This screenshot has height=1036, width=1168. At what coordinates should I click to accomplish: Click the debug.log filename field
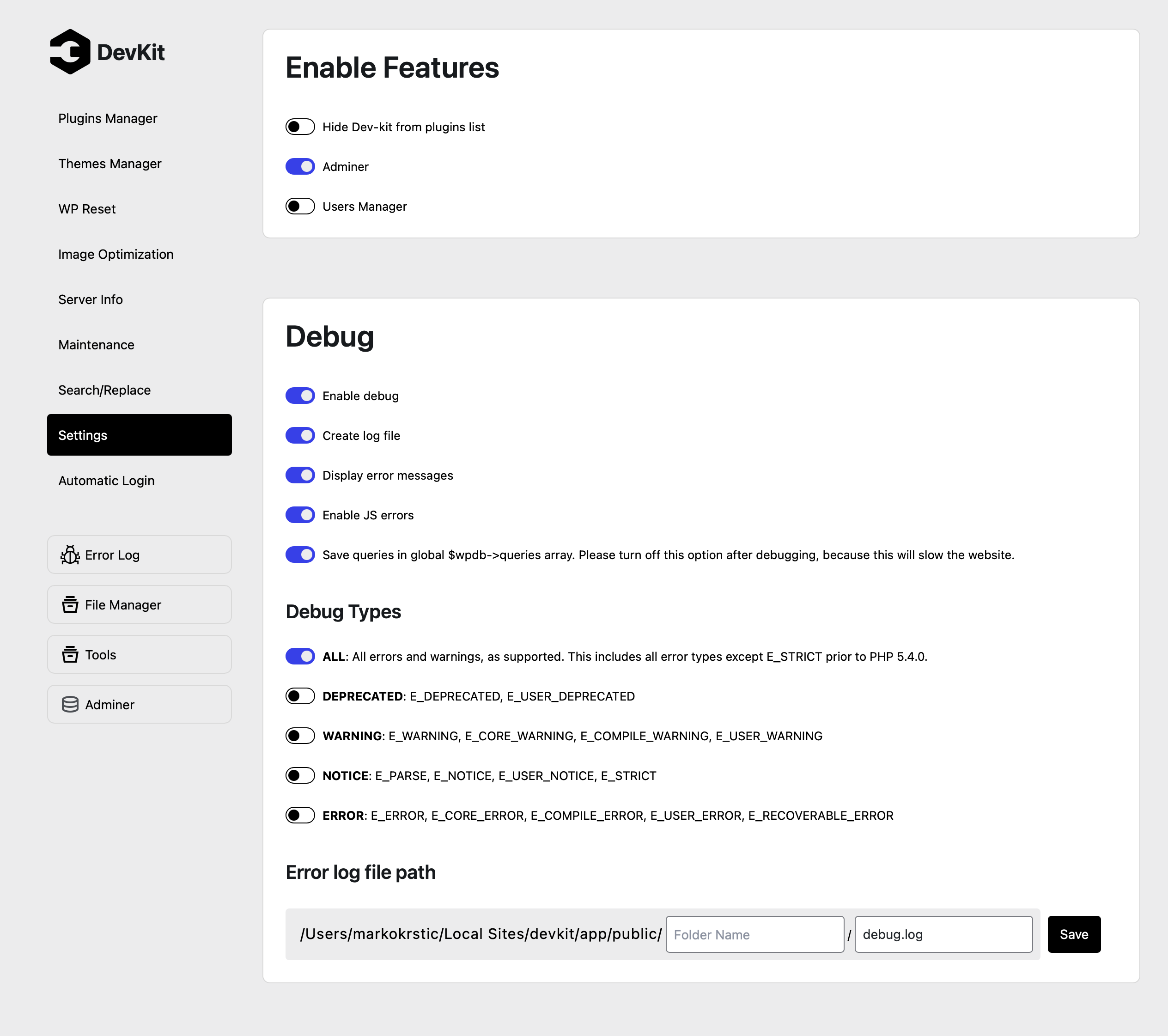943,934
